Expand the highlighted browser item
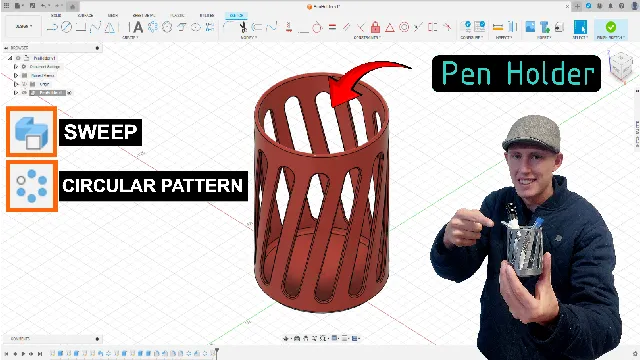The width and height of the screenshot is (640, 360). tap(16, 93)
